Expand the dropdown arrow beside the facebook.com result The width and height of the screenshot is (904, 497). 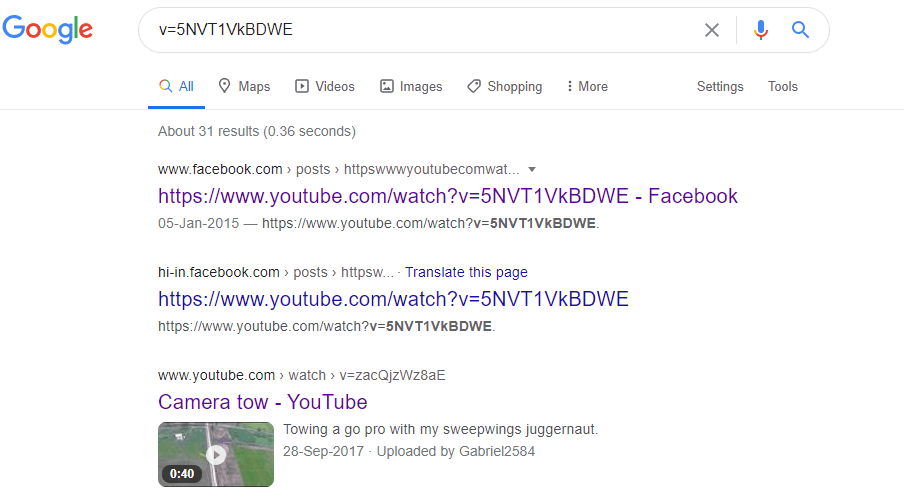tap(532, 170)
